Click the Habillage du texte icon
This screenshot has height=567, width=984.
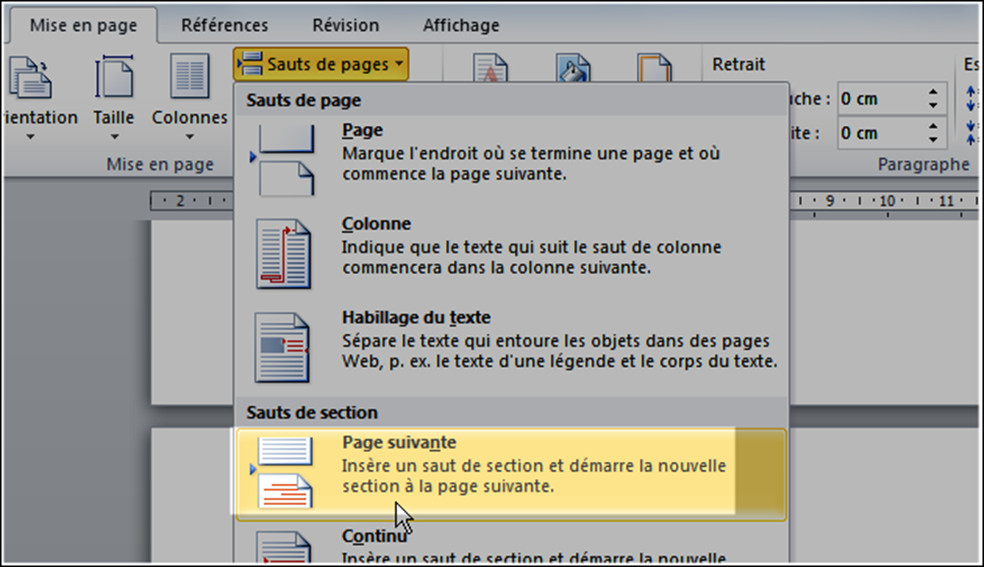pos(283,347)
